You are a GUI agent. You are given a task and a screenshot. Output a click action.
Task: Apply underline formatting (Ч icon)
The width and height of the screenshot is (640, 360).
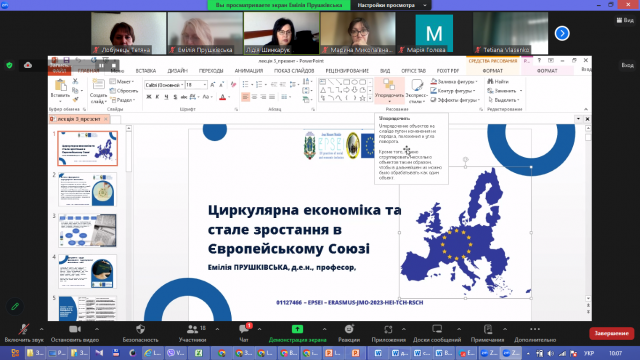(166, 97)
